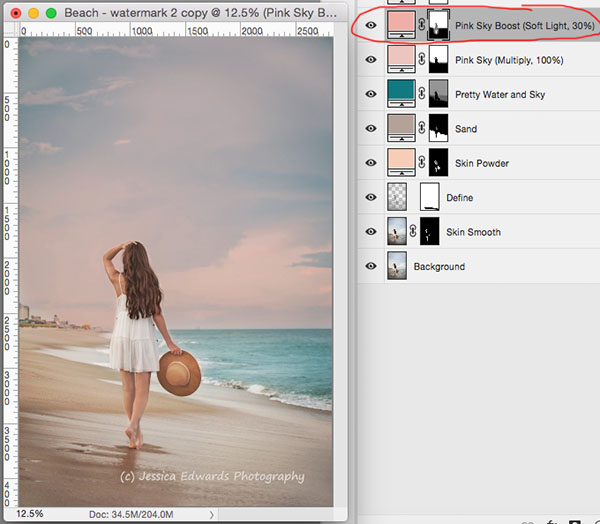Toggle the Skin Smooth mask link icon

coord(413,232)
